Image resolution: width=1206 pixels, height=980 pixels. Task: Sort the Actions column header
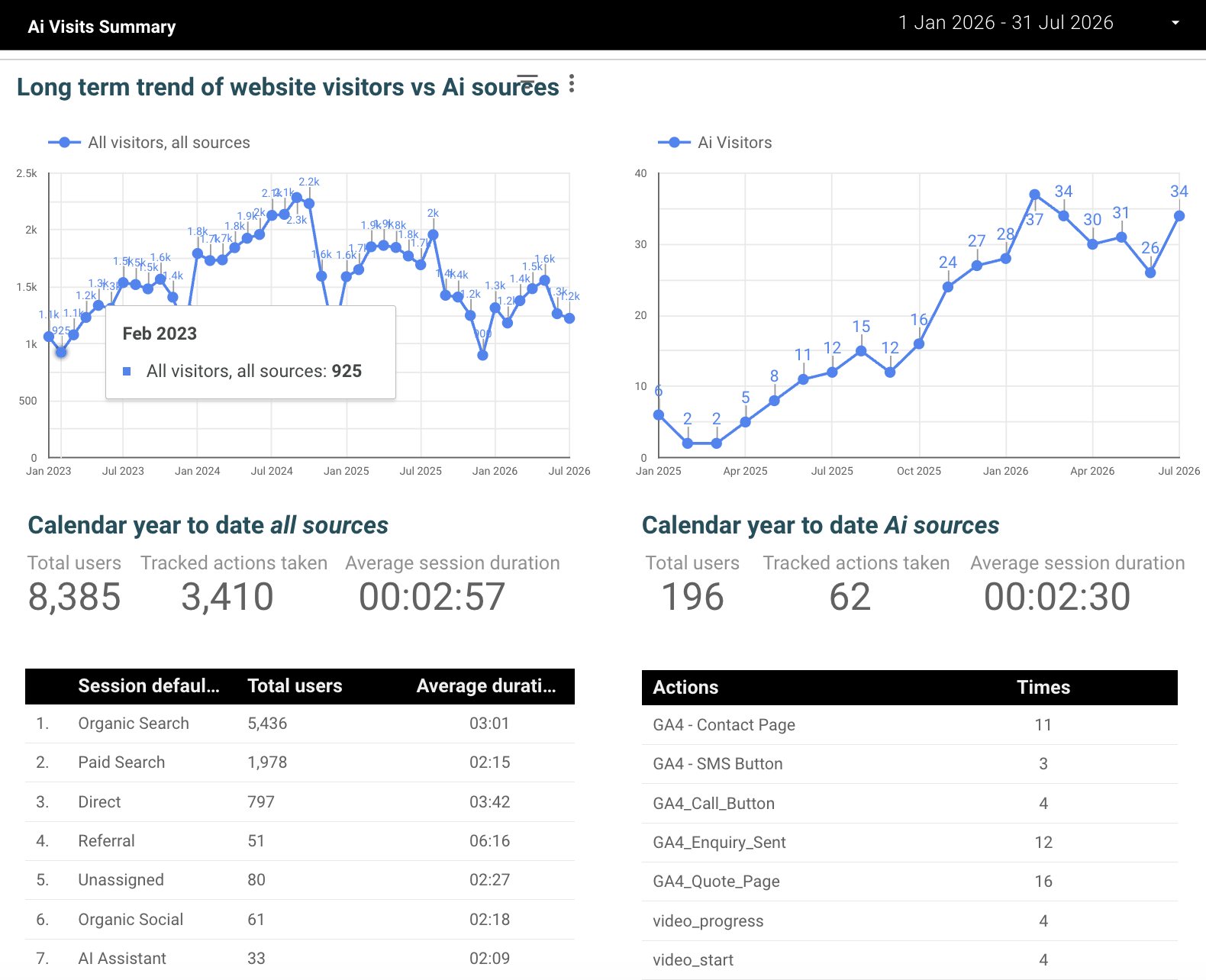coord(685,688)
